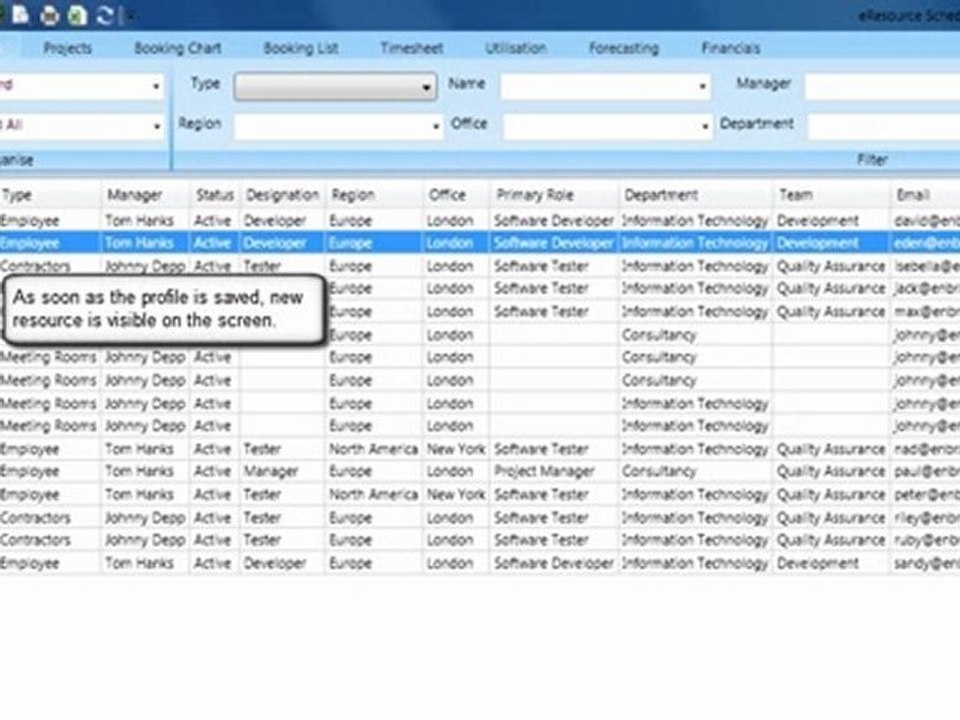The image size is (960, 720).
Task: Click Active status in the sandy@ row
Action: 212,563
